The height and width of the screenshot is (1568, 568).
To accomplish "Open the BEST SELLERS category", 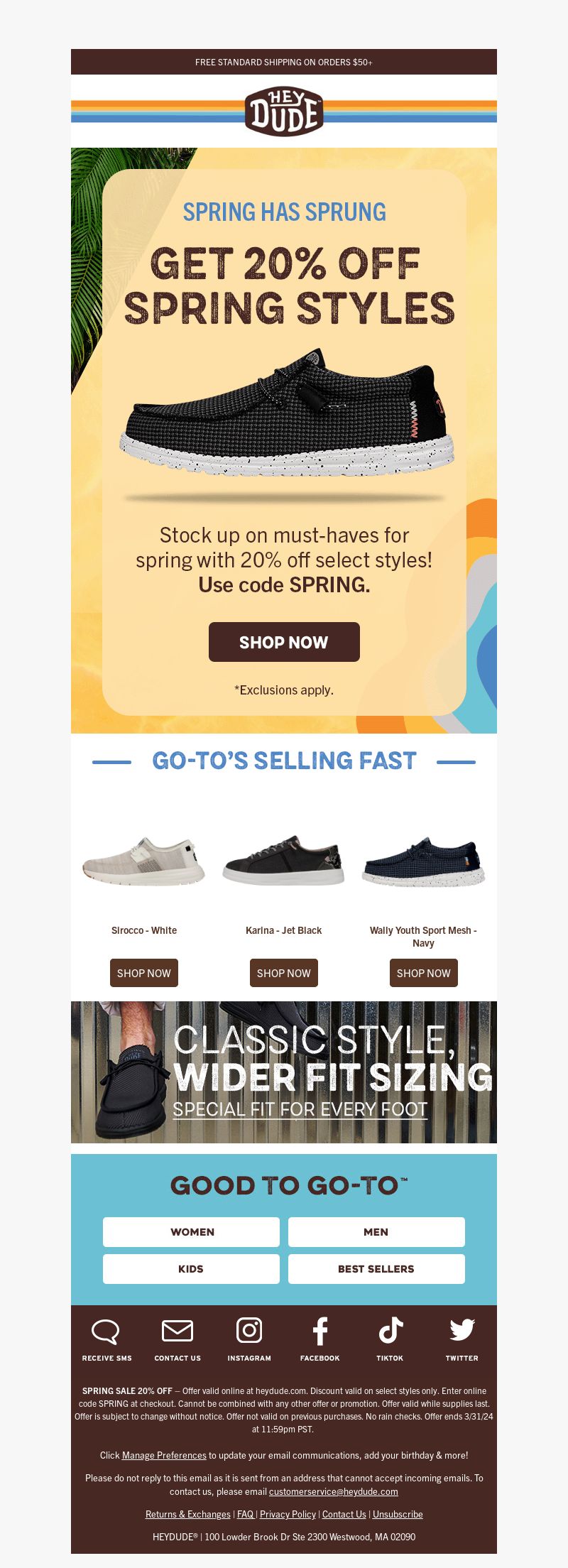I will click(x=376, y=1269).
